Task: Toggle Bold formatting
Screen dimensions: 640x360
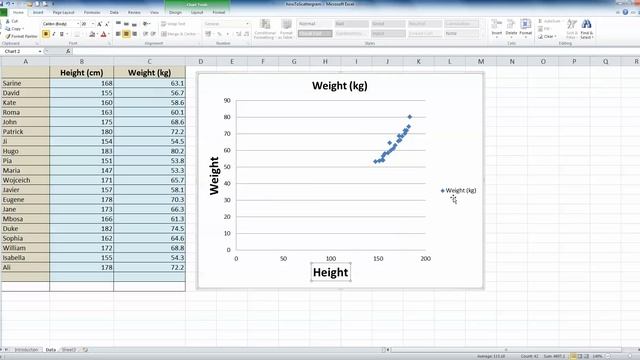Action: 46,34
